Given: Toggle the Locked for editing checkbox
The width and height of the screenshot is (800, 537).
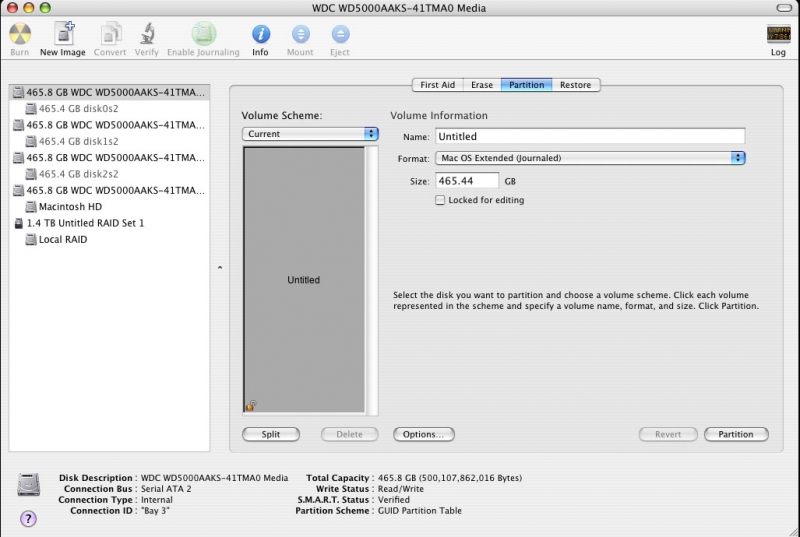Looking at the screenshot, I should click(440, 200).
